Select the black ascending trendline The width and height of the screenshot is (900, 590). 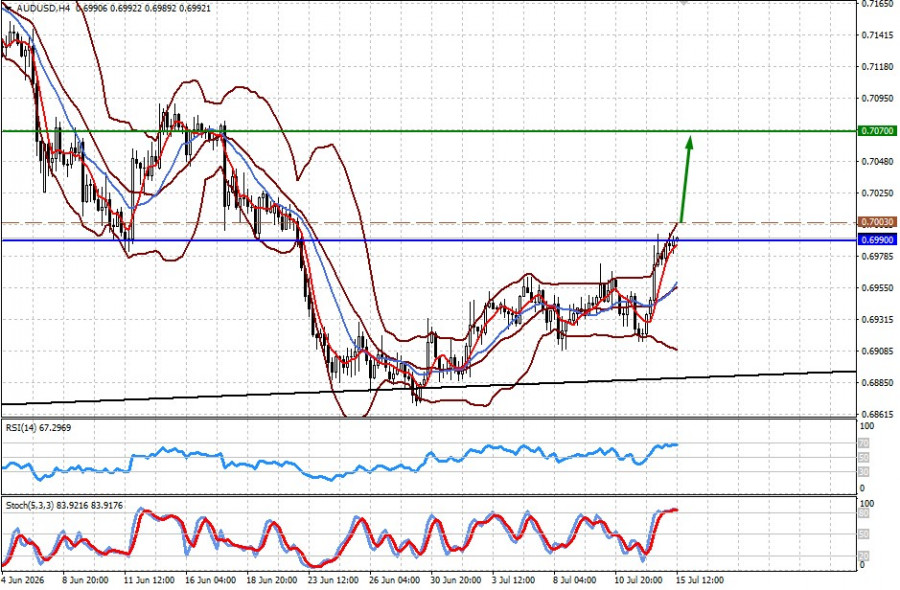click(428, 388)
